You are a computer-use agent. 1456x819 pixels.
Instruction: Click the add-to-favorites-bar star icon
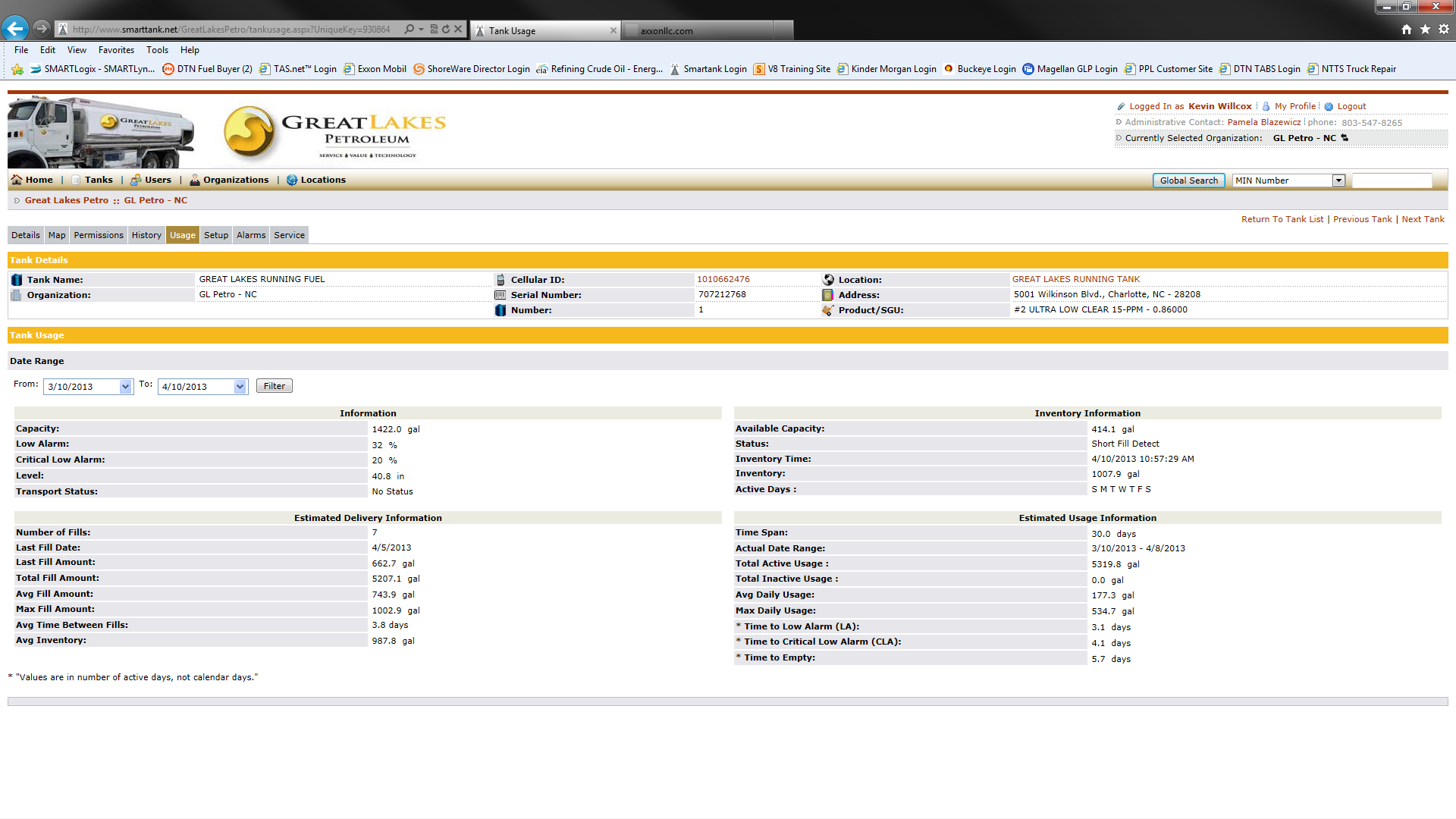tap(17, 69)
